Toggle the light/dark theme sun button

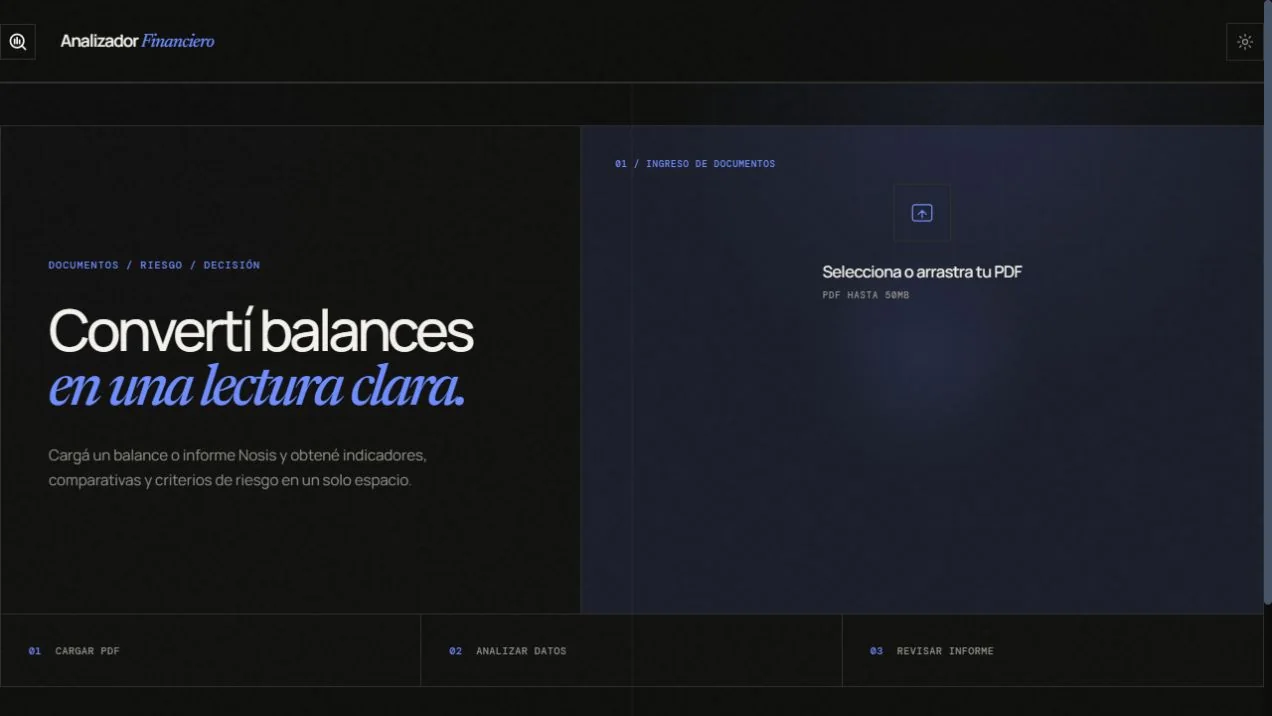coord(1245,42)
